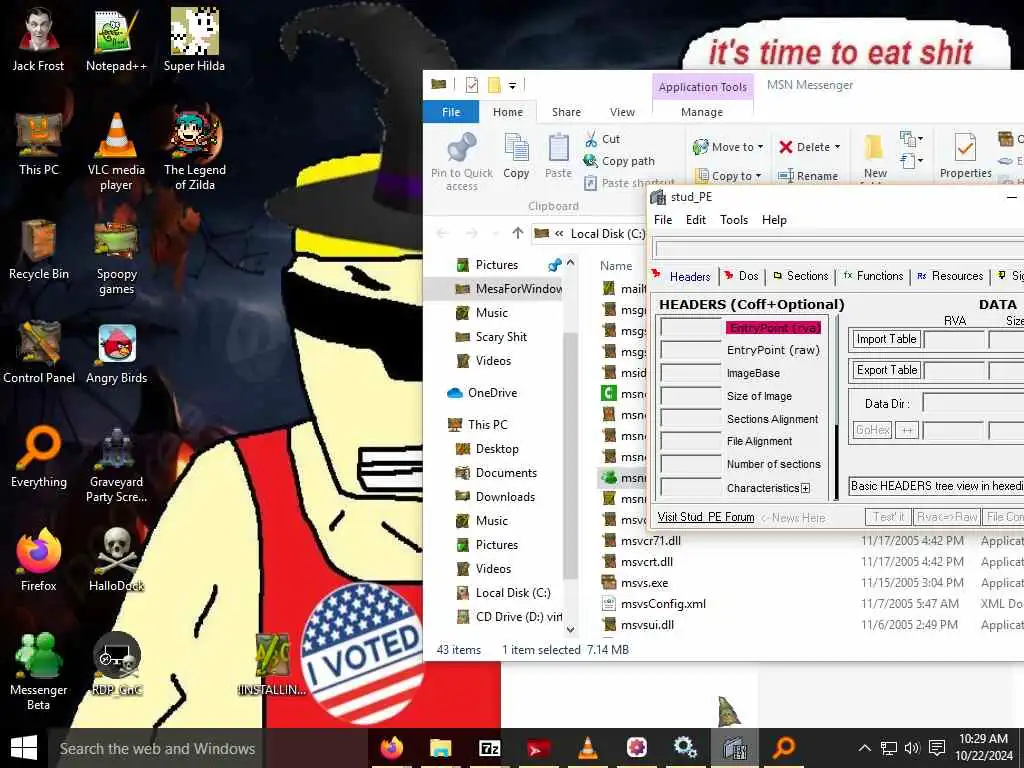This screenshot has height=768, width=1024.
Task: Open VLC media player desktop shortcut
Action: point(116,150)
